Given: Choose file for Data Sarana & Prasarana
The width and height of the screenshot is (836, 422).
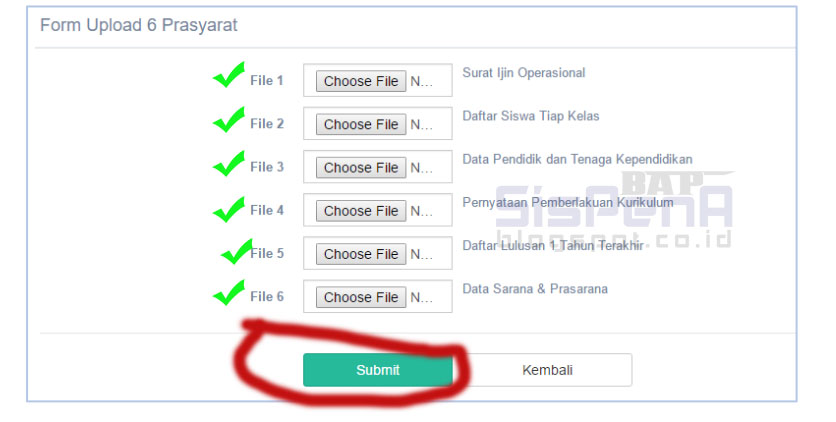Looking at the screenshot, I should point(361,297).
